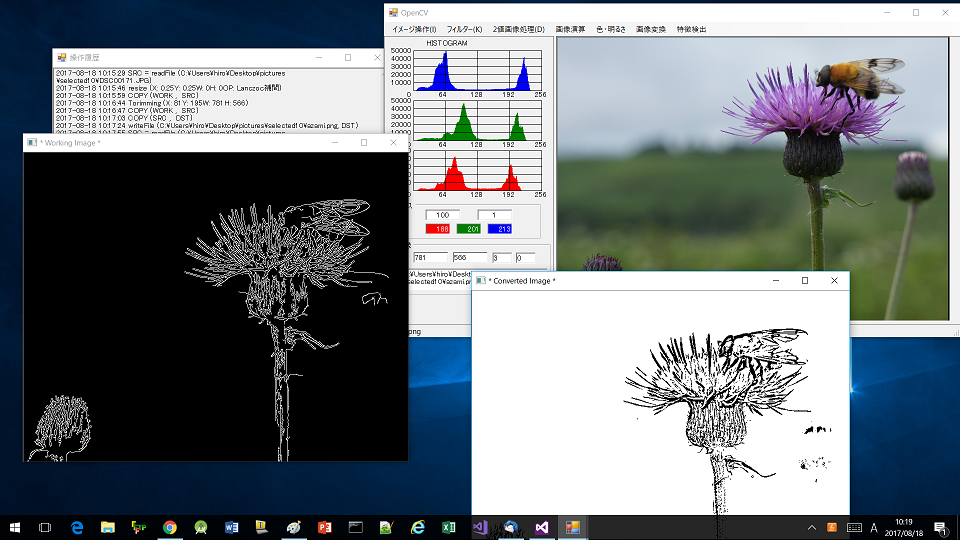This screenshot has height=544, width=960.
Task: Open Task View from the taskbar
Action: [45, 527]
